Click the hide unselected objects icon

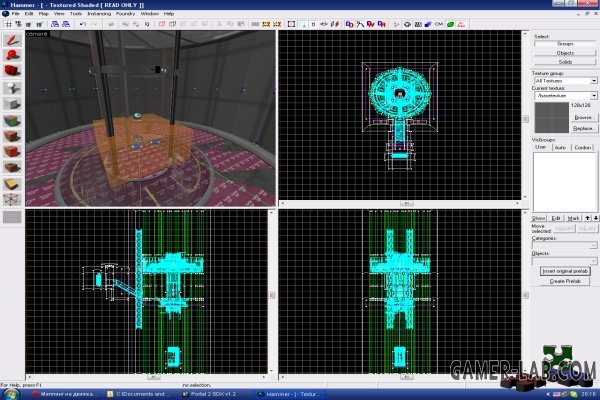[x=173, y=24]
